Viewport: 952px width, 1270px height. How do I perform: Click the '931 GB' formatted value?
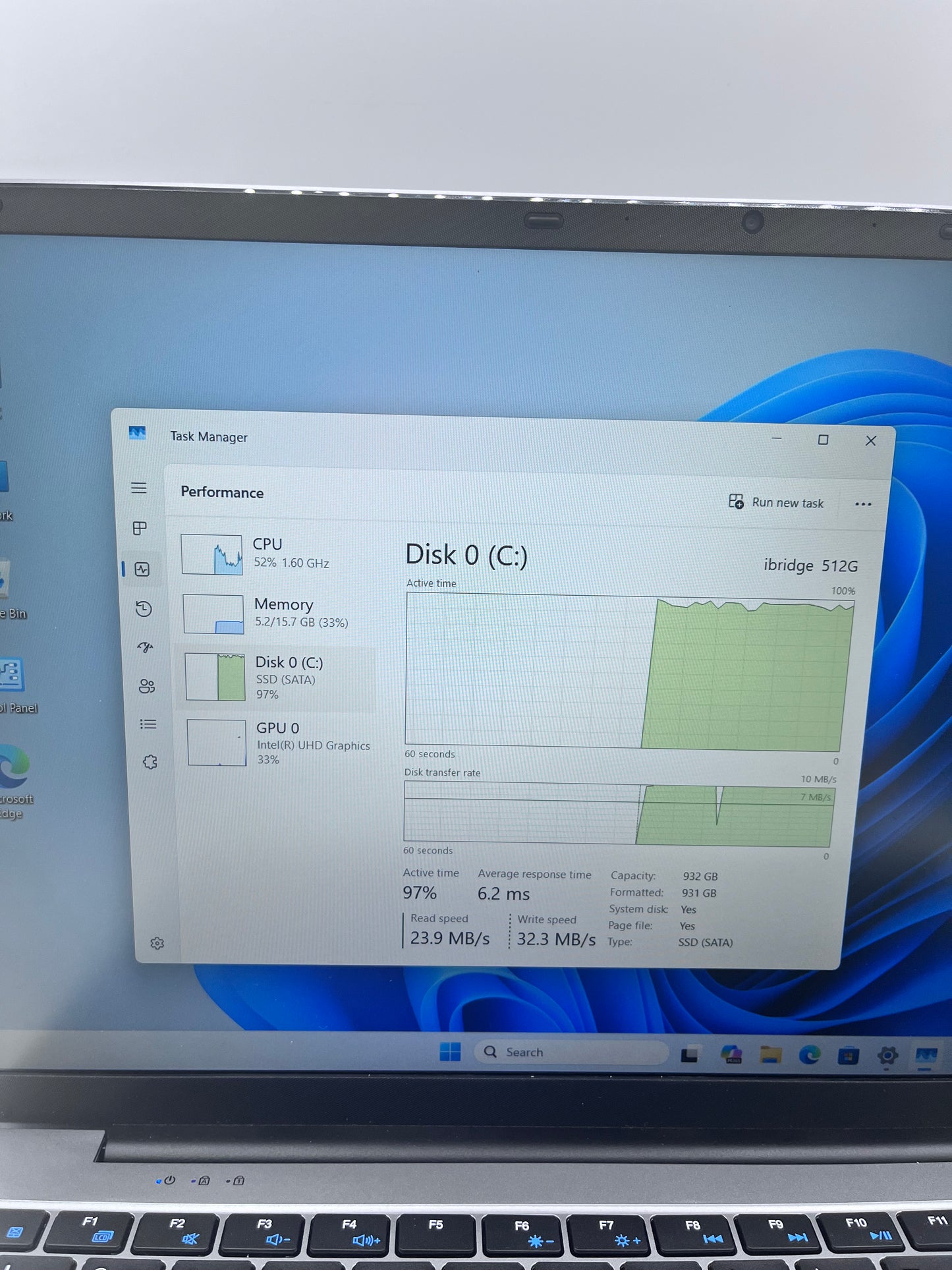tap(699, 893)
